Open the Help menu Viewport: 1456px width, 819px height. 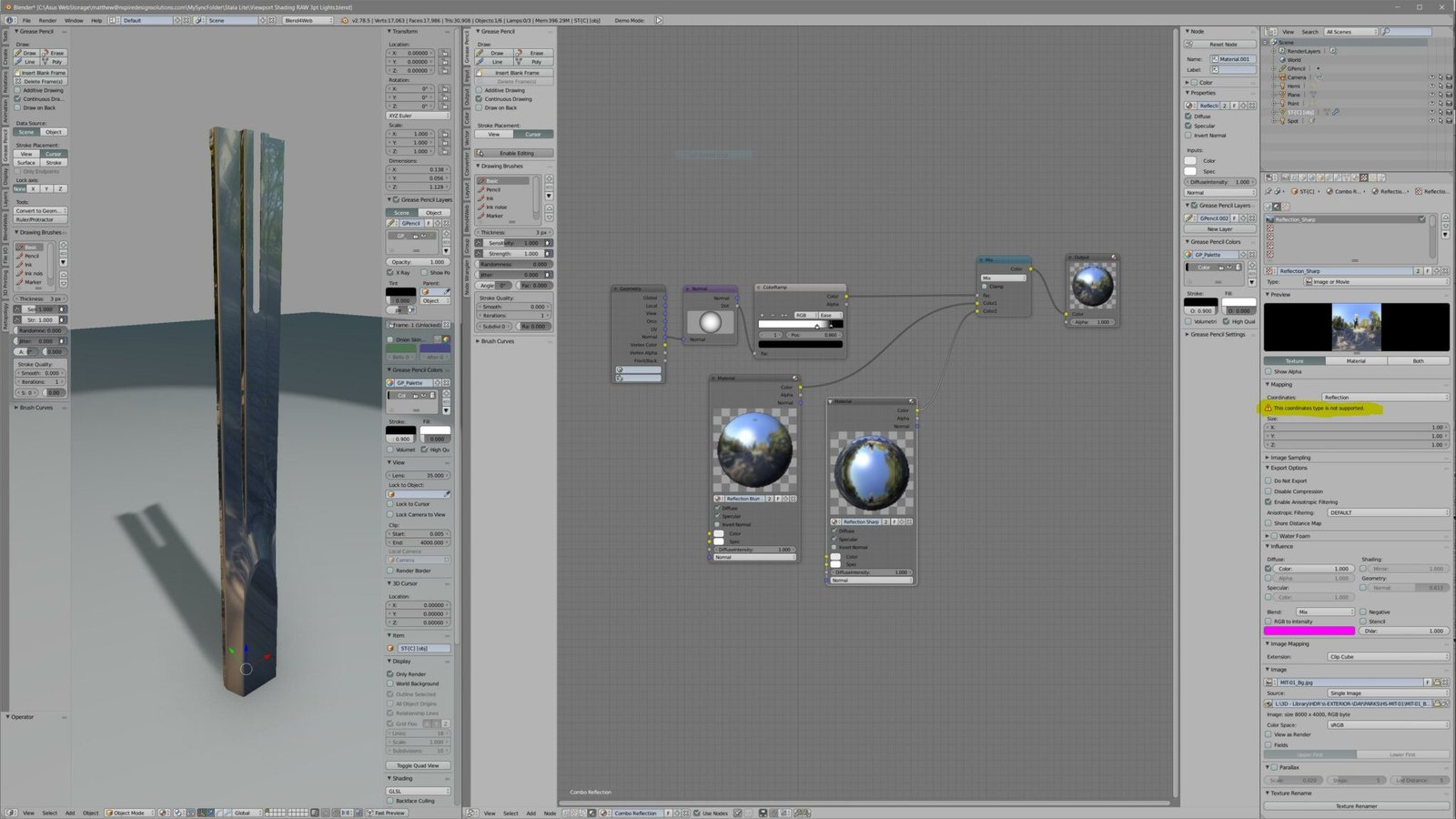pos(96,20)
